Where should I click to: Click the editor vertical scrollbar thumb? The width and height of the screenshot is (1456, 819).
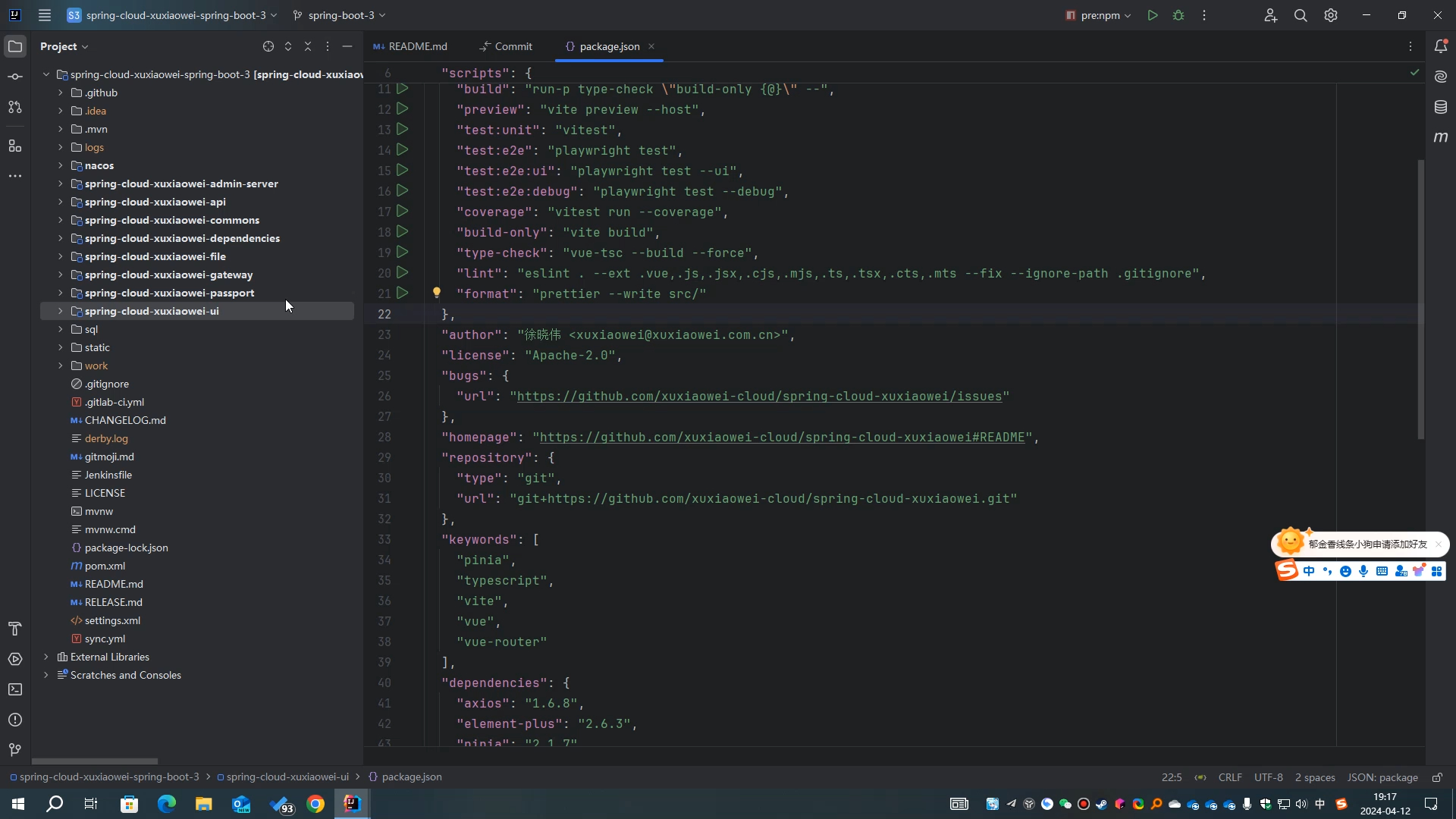tap(1420, 299)
